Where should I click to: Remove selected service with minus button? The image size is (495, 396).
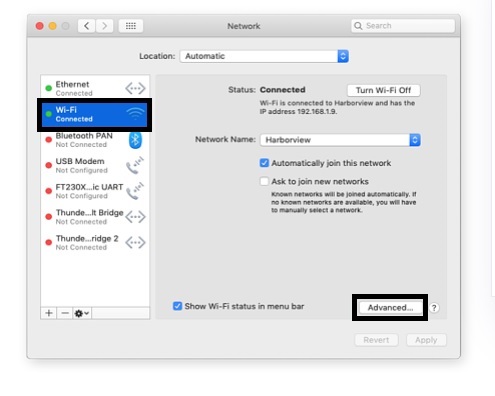click(x=65, y=313)
